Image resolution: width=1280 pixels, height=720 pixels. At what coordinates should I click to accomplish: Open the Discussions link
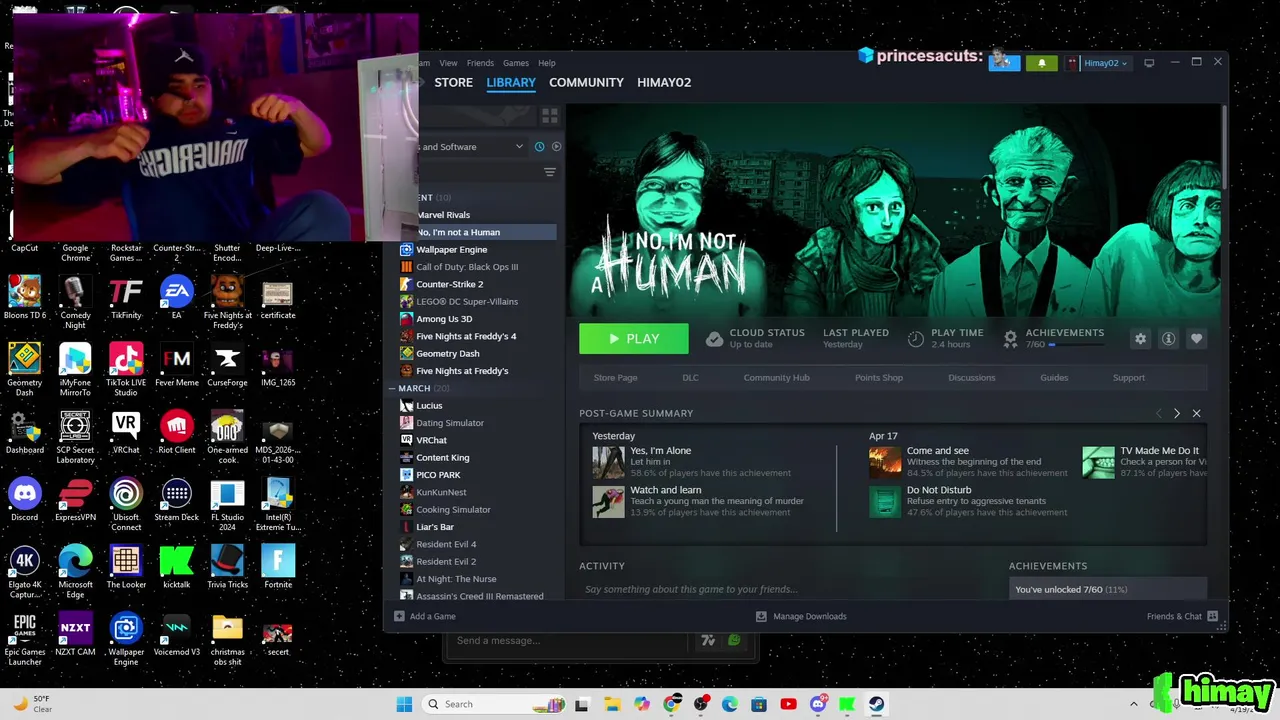point(972,378)
